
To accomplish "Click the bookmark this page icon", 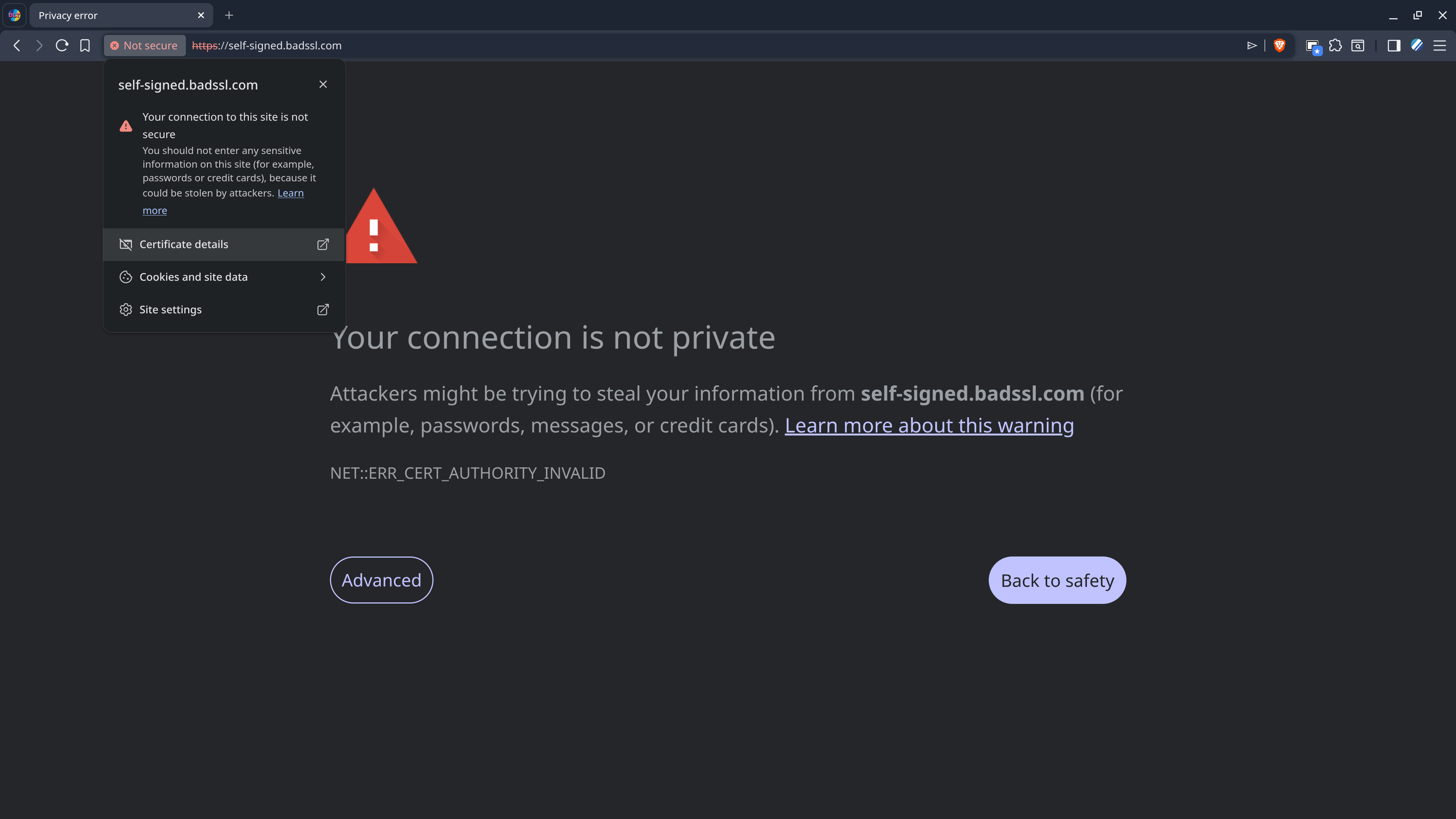I will pos(85,46).
